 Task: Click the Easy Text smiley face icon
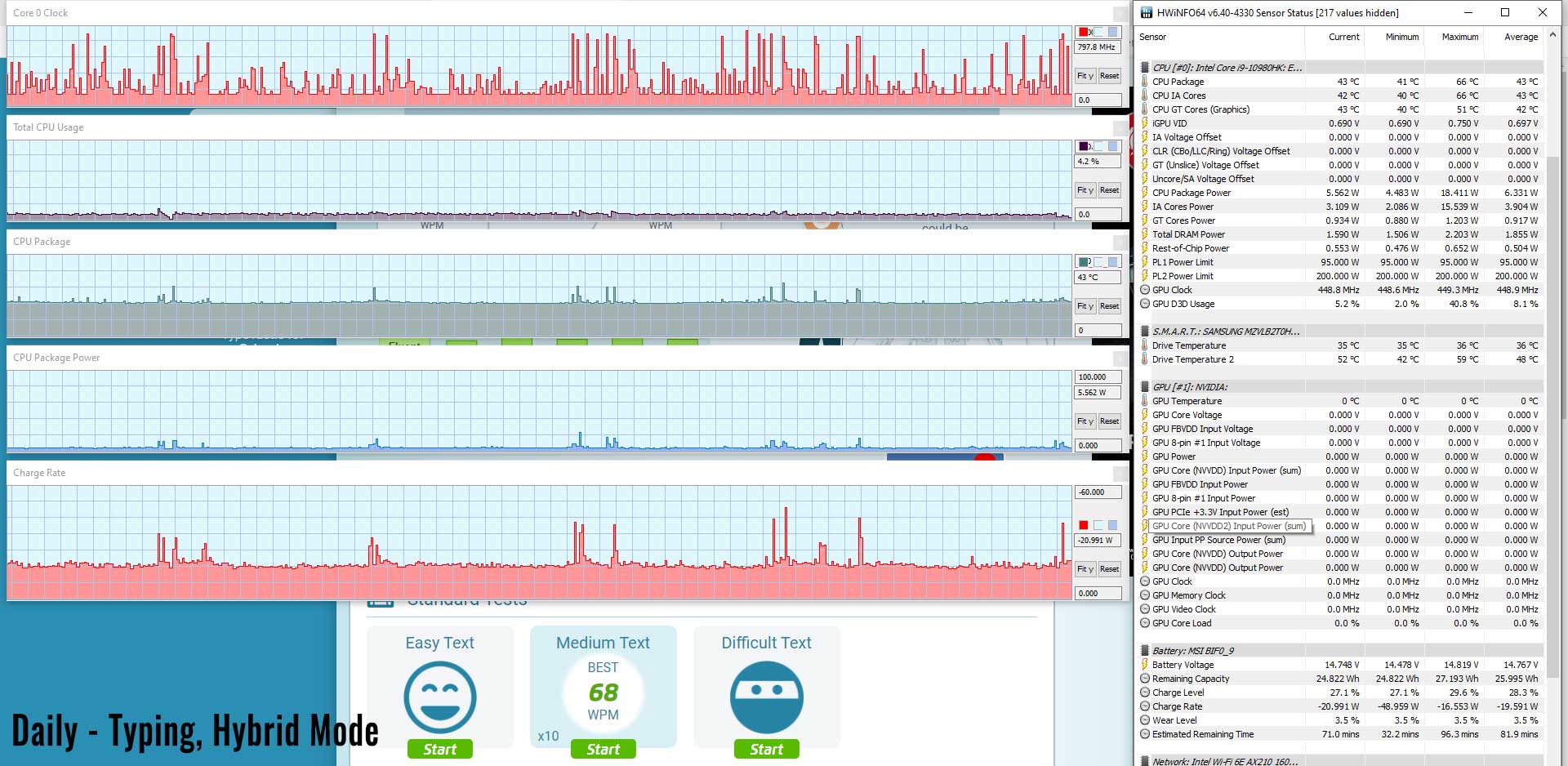(439, 697)
